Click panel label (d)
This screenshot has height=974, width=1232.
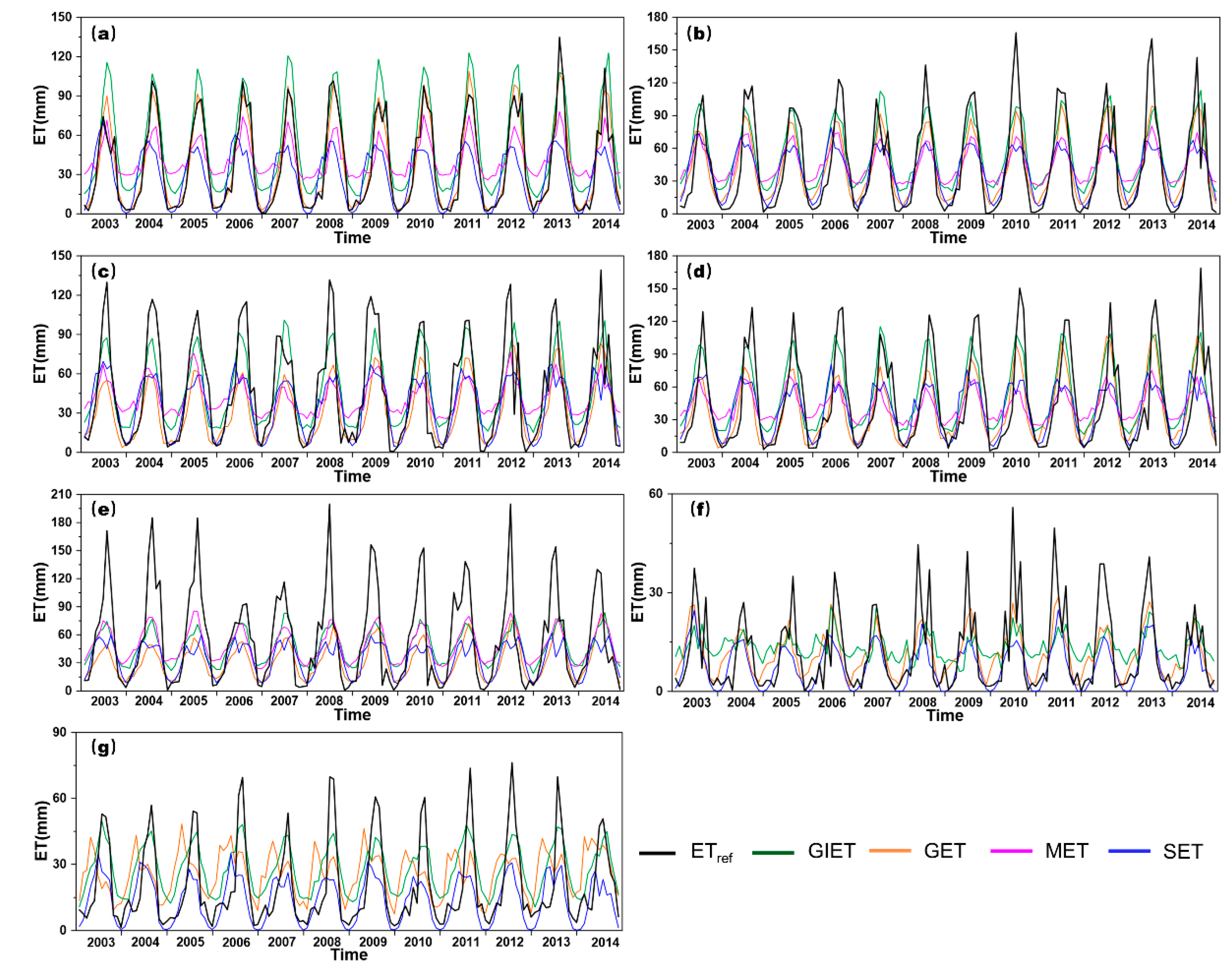(699, 271)
